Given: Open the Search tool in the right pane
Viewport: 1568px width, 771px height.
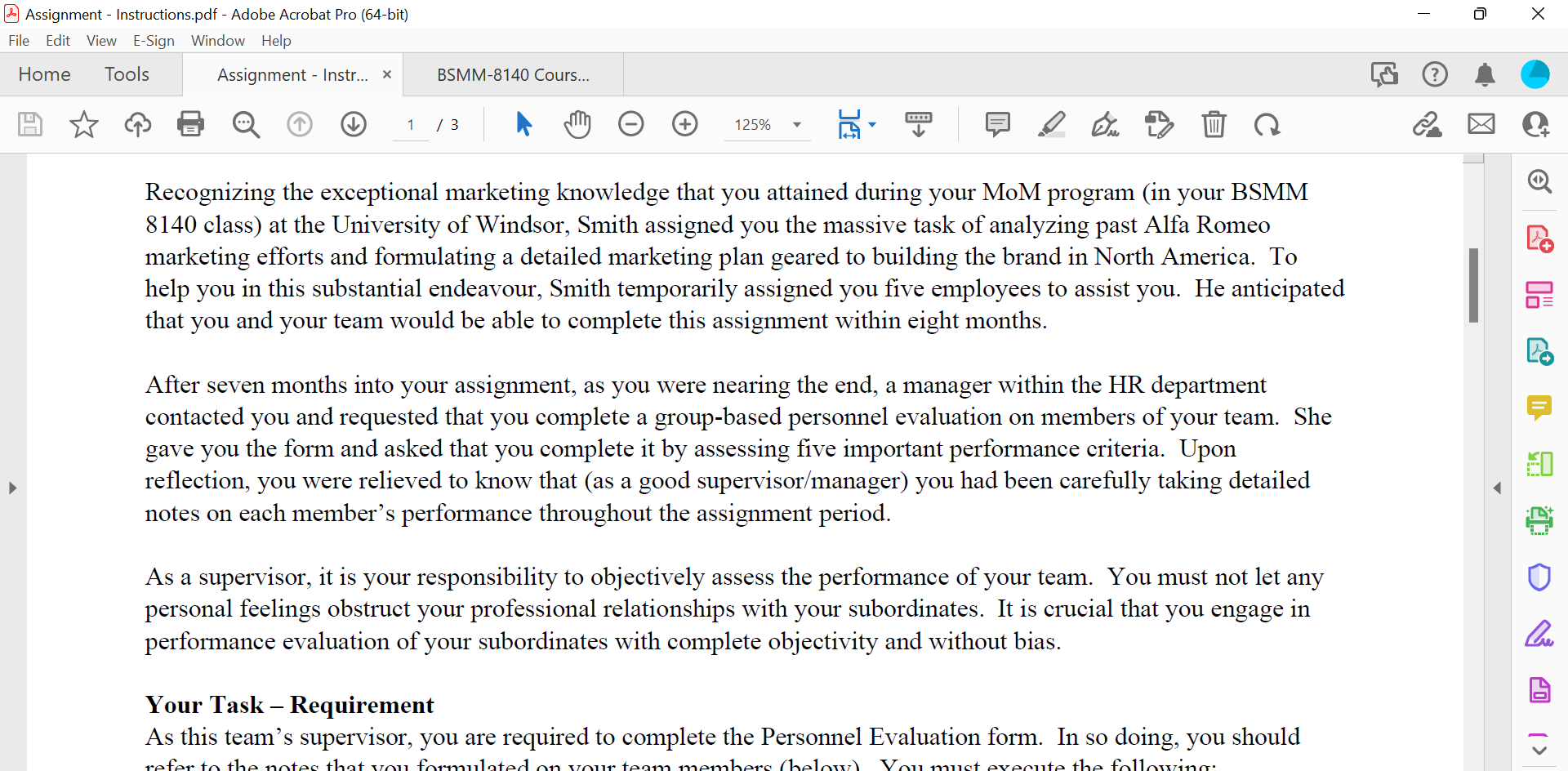Looking at the screenshot, I should click(x=1539, y=180).
